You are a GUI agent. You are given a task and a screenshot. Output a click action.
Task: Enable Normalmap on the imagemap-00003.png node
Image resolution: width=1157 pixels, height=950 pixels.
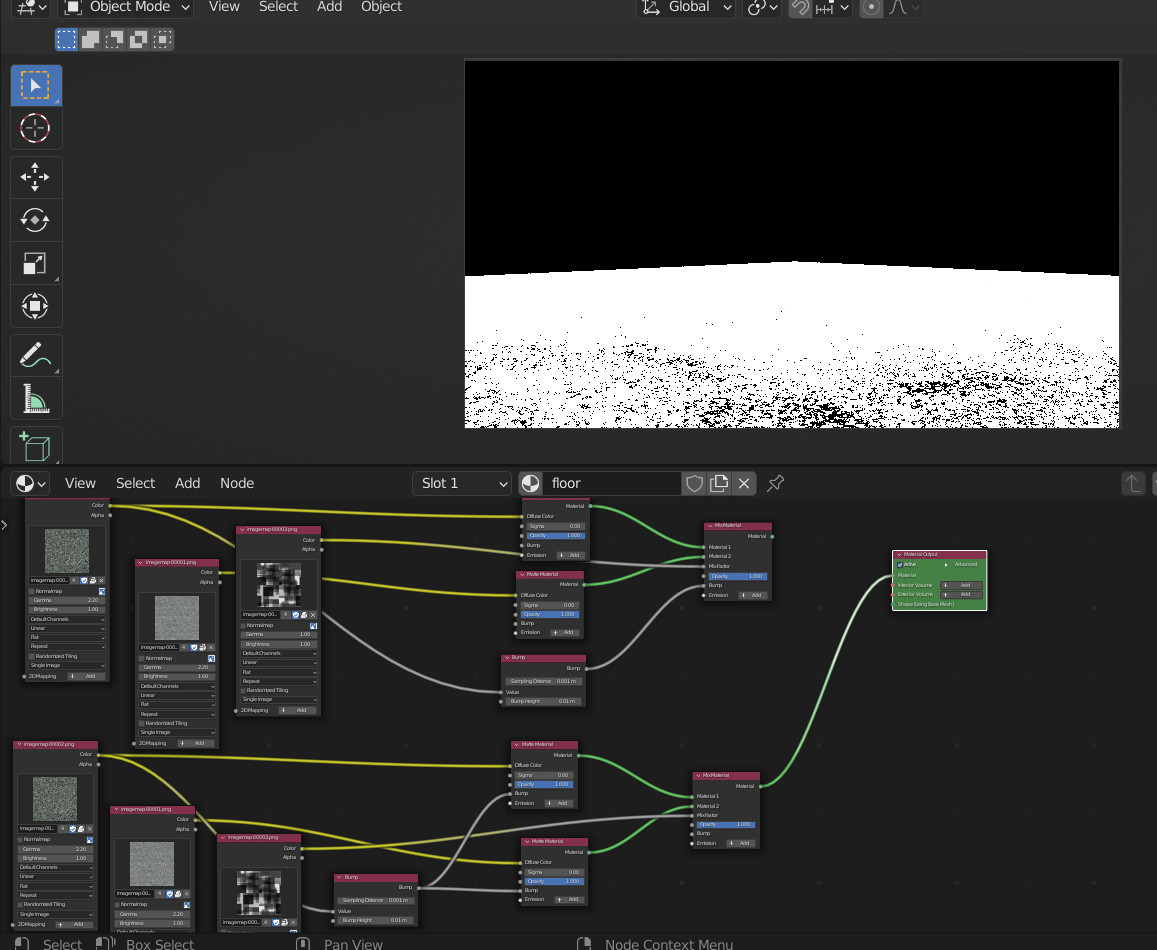pos(243,625)
